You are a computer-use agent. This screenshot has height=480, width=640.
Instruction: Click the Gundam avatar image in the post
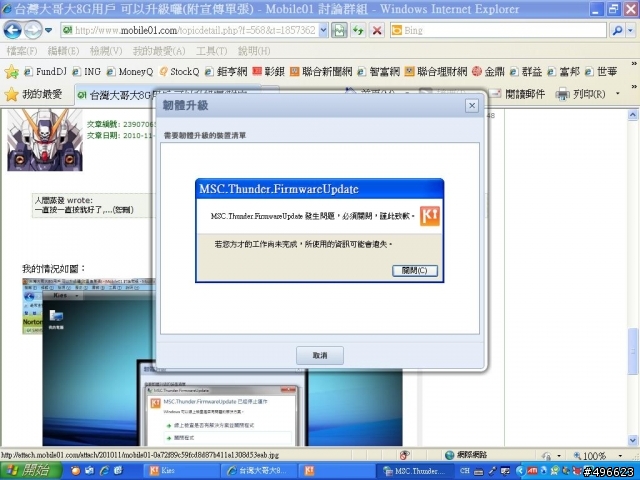(x=45, y=140)
